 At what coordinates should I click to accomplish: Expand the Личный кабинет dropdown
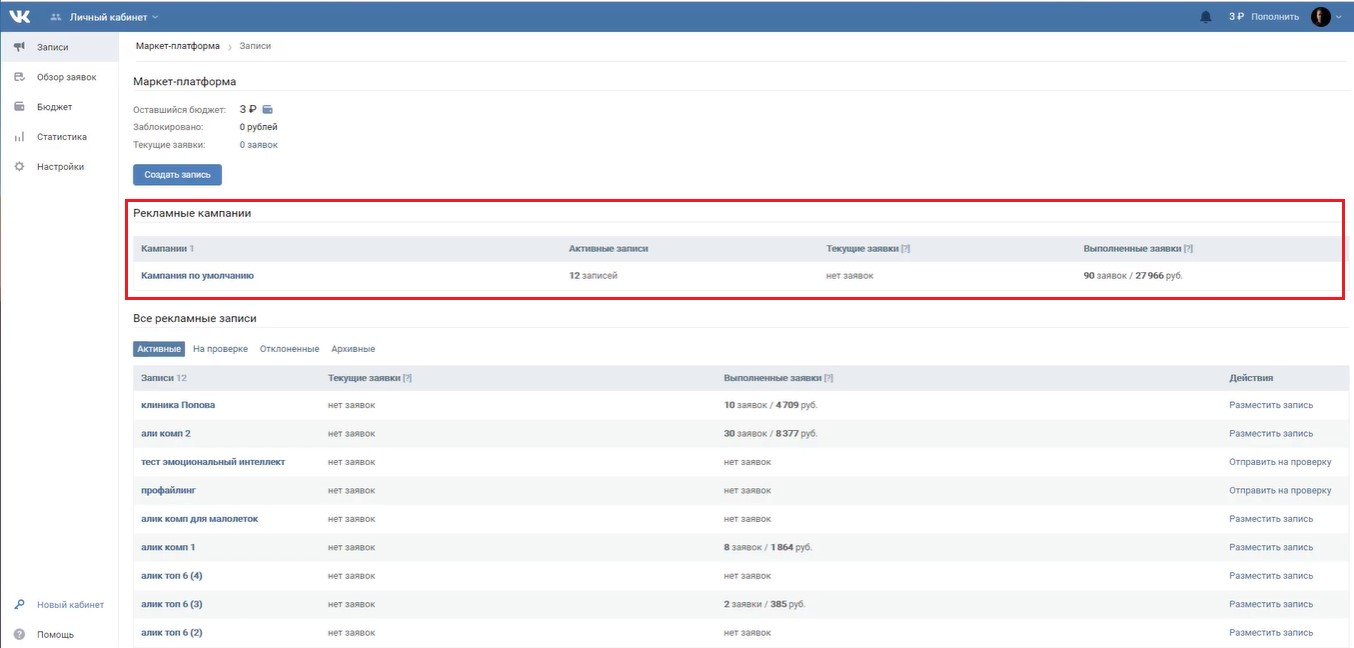[x=104, y=17]
